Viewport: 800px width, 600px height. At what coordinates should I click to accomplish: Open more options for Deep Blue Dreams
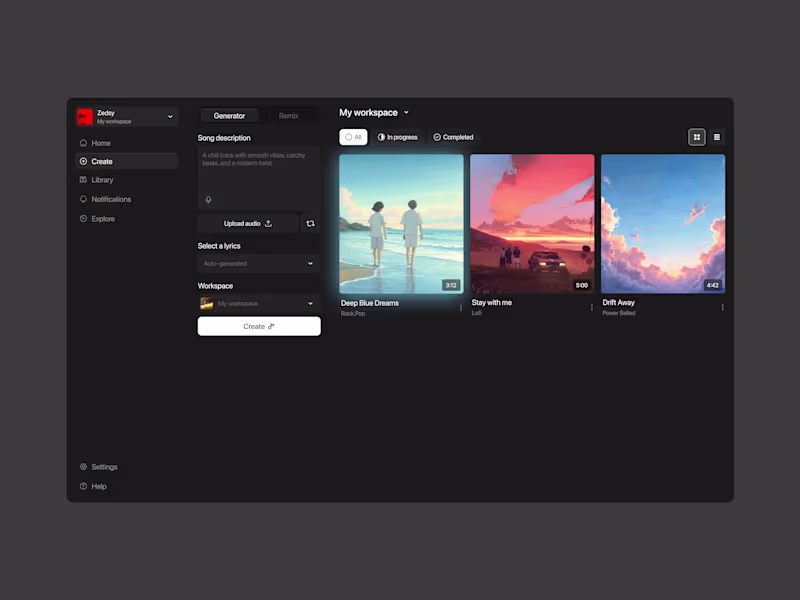click(x=461, y=308)
